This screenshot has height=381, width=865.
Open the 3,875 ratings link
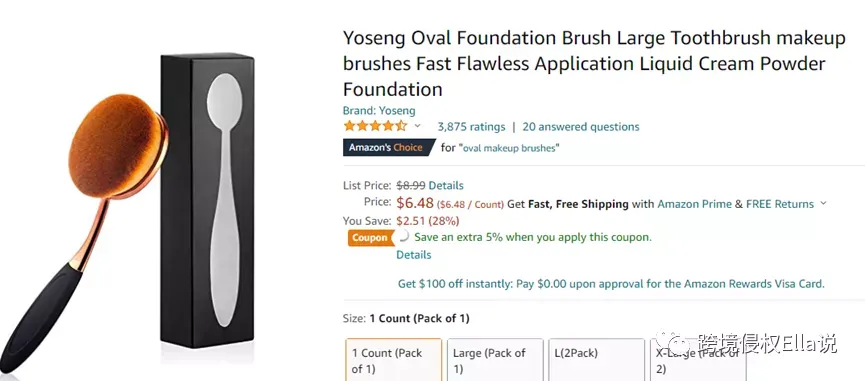[471, 127]
